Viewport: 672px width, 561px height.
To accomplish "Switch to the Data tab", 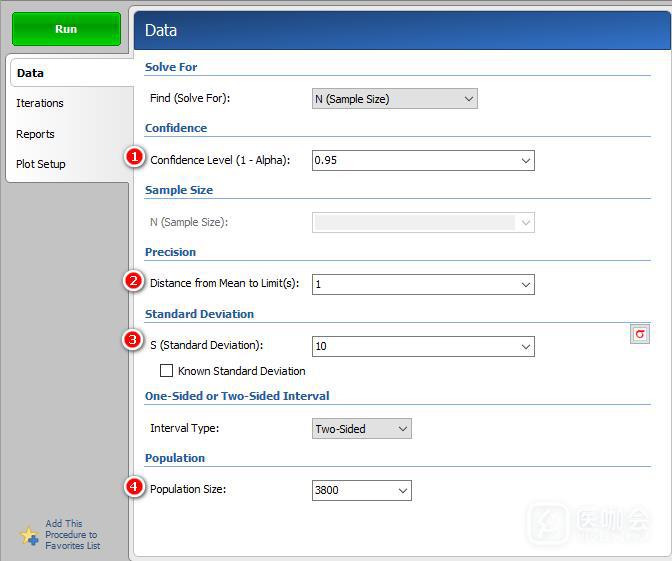I will [x=30, y=73].
